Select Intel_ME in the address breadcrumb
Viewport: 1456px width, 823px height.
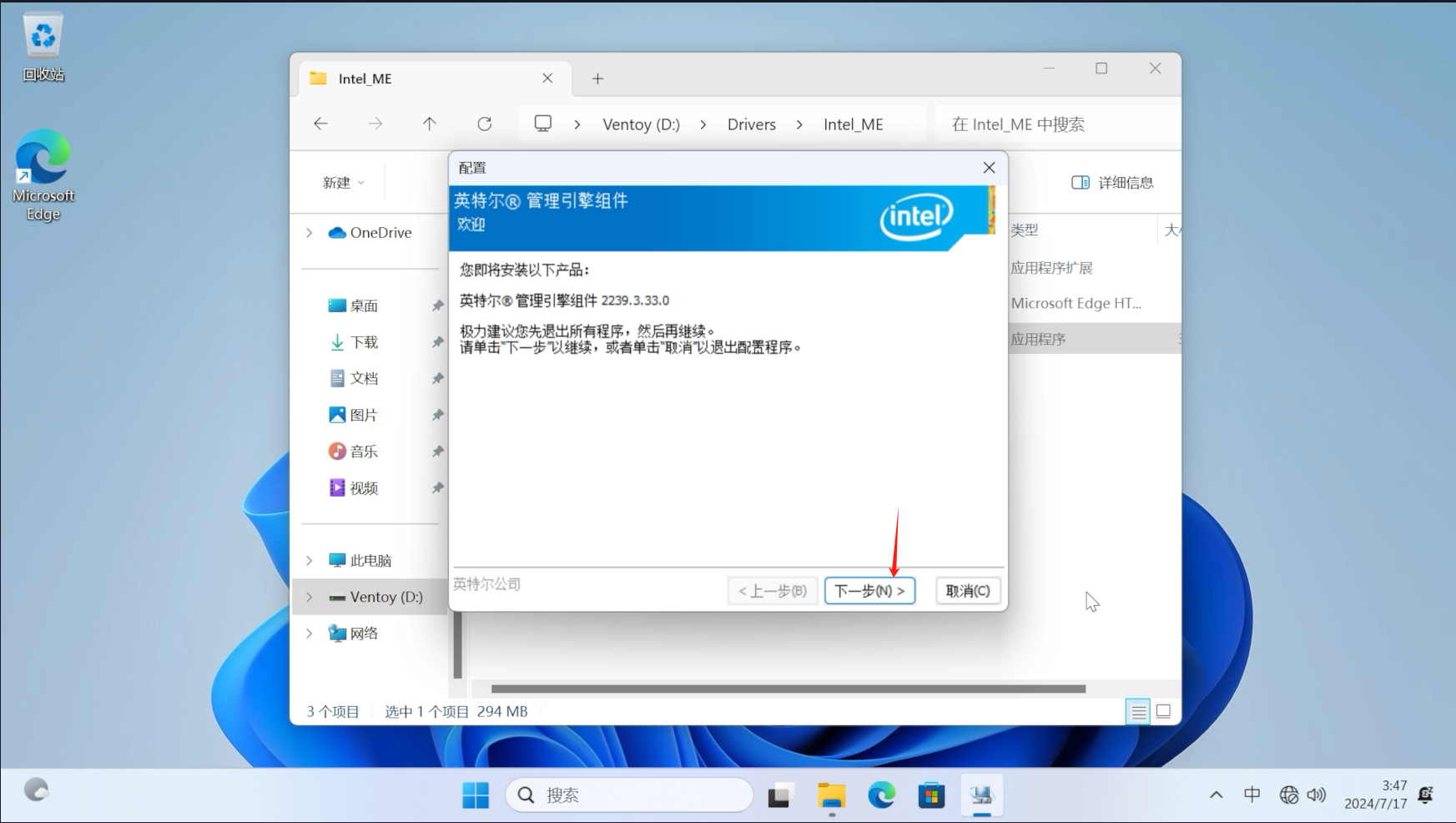point(853,124)
